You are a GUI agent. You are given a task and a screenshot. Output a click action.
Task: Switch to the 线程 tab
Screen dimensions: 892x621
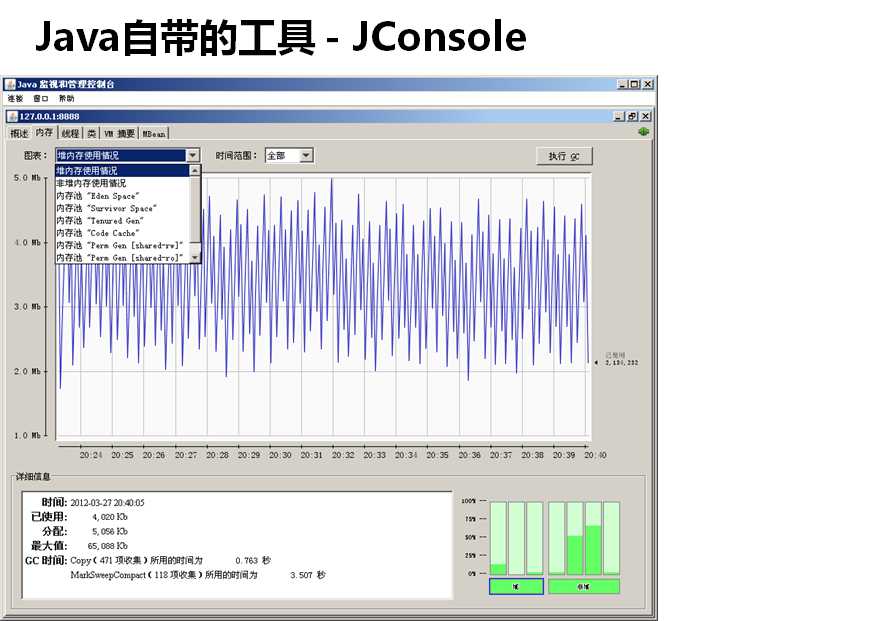coord(70,133)
